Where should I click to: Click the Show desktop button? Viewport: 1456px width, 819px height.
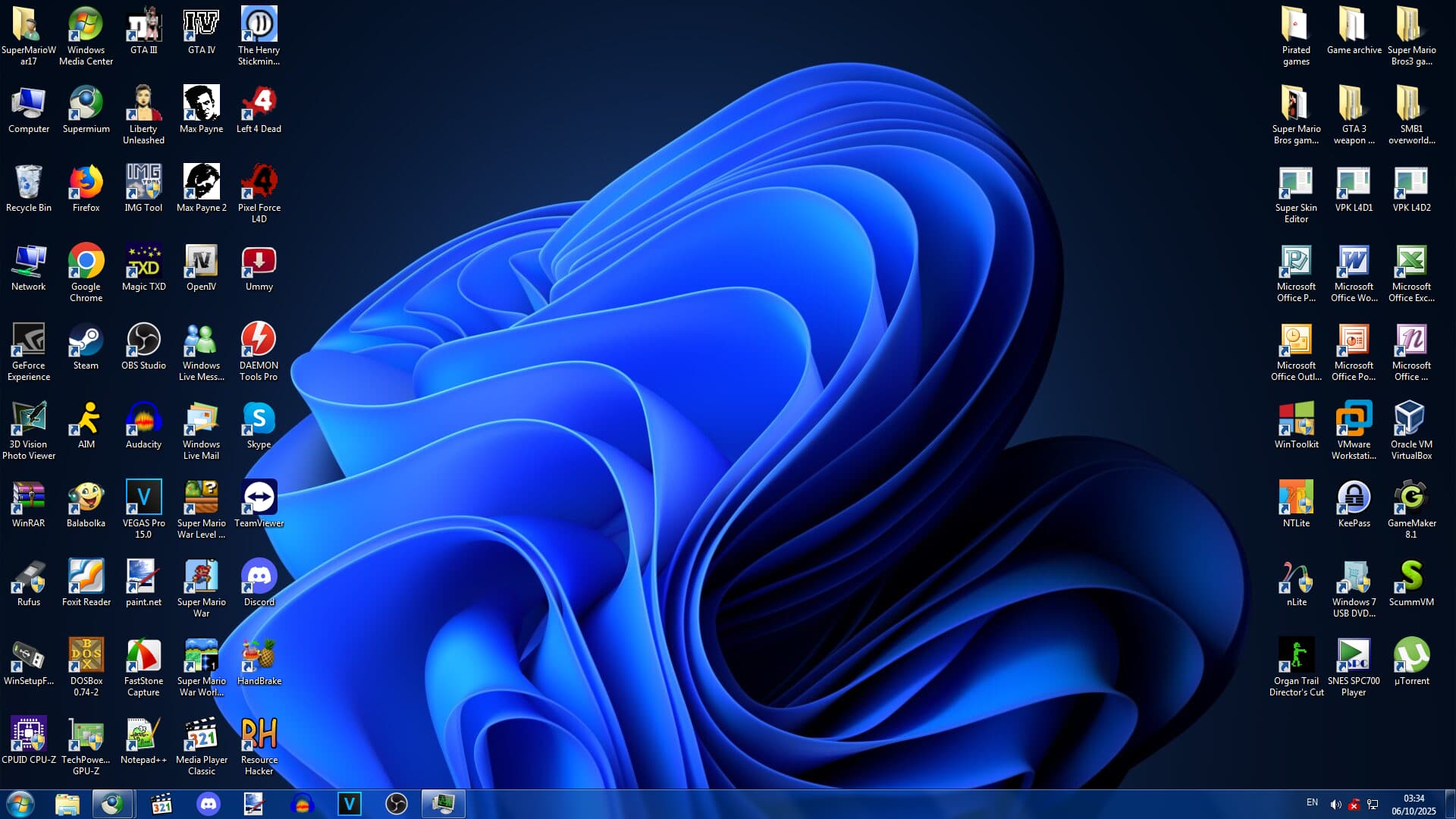pos(1450,804)
